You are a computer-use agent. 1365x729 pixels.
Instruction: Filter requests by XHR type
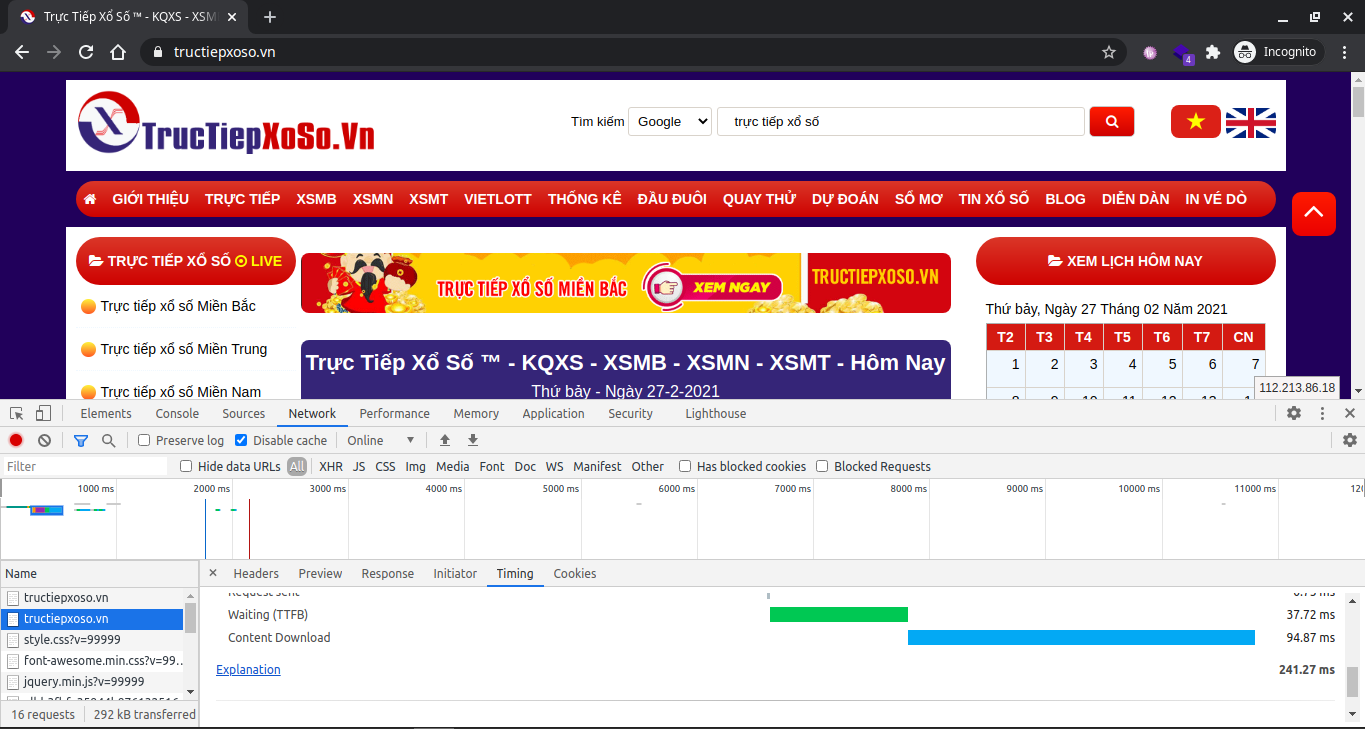click(x=331, y=466)
